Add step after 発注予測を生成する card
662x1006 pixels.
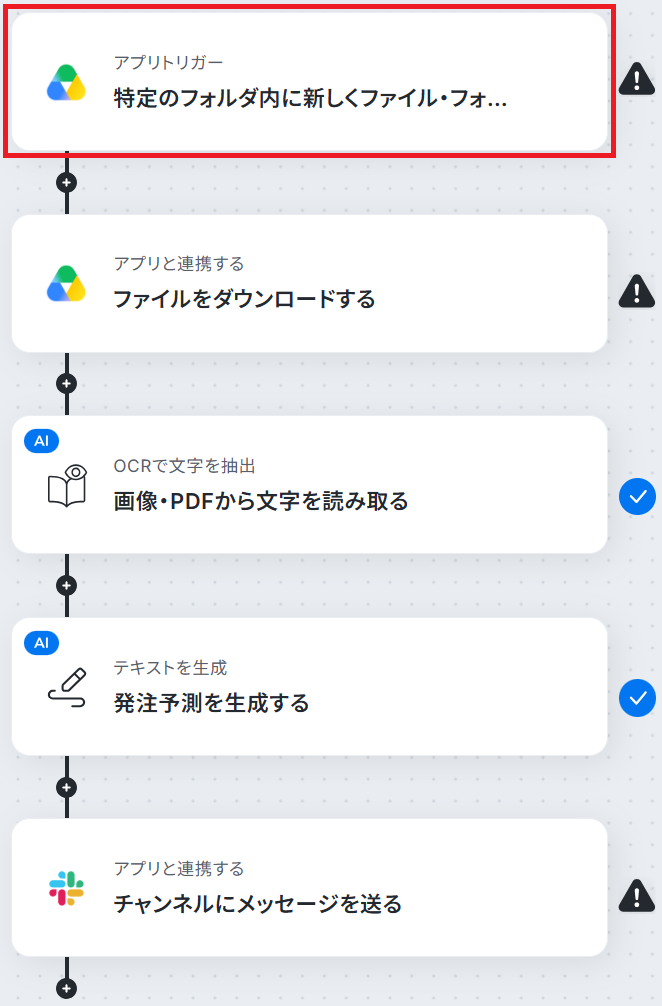pyautogui.click(x=67, y=787)
